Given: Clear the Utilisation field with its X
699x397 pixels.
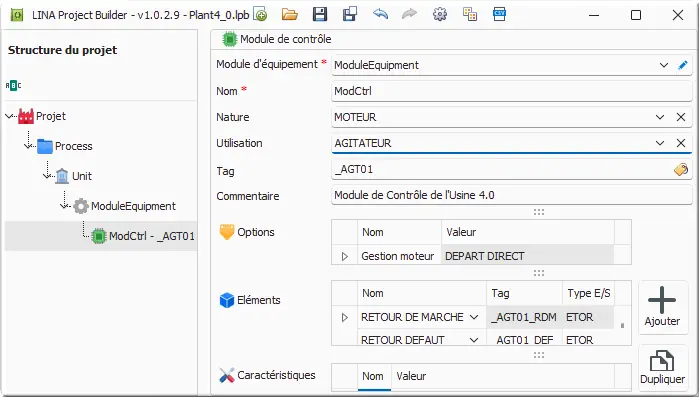Looking at the screenshot, I should pyautogui.click(x=681, y=143).
